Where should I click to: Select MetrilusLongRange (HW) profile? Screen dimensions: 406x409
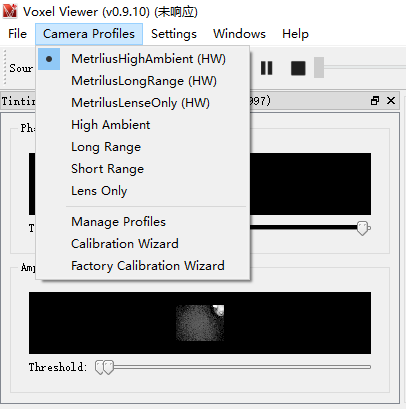(x=143, y=81)
